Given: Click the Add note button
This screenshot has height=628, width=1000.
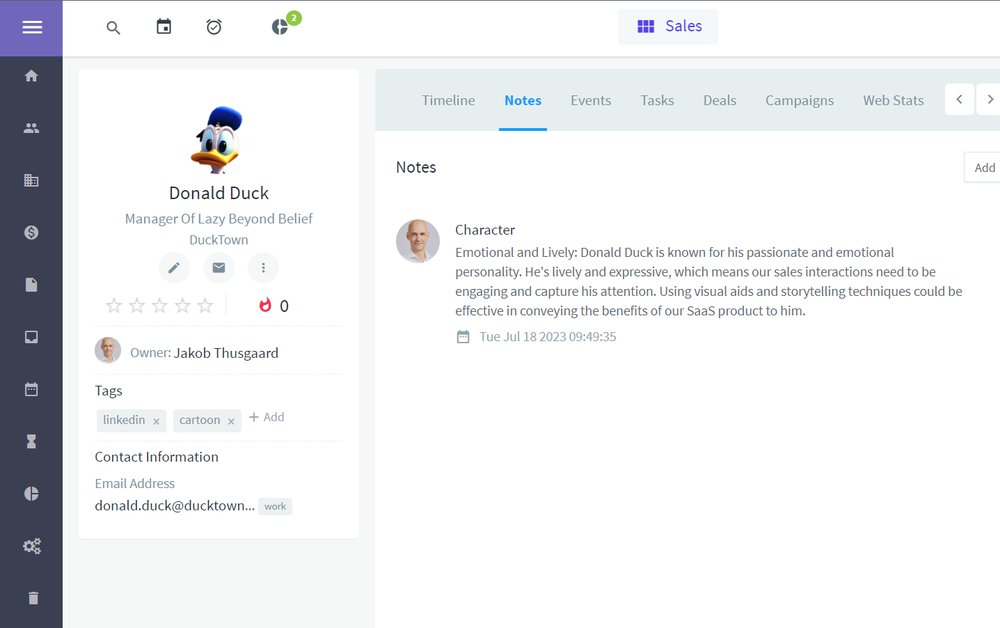Looking at the screenshot, I should (982, 168).
